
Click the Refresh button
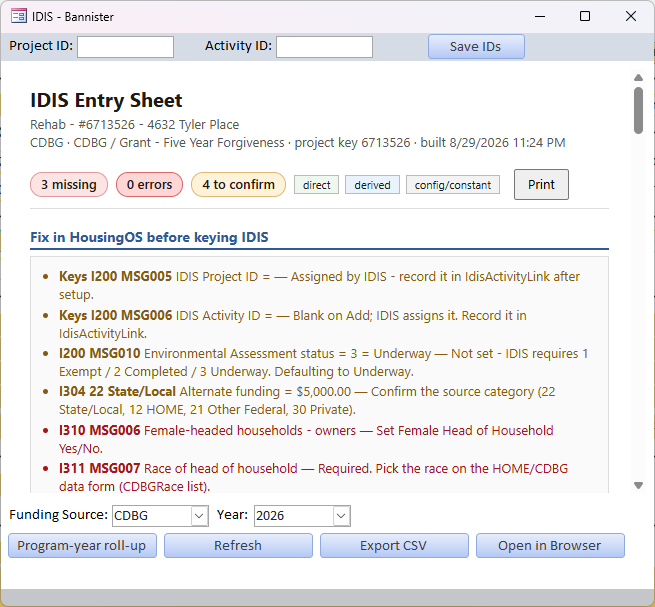(x=238, y=546)
